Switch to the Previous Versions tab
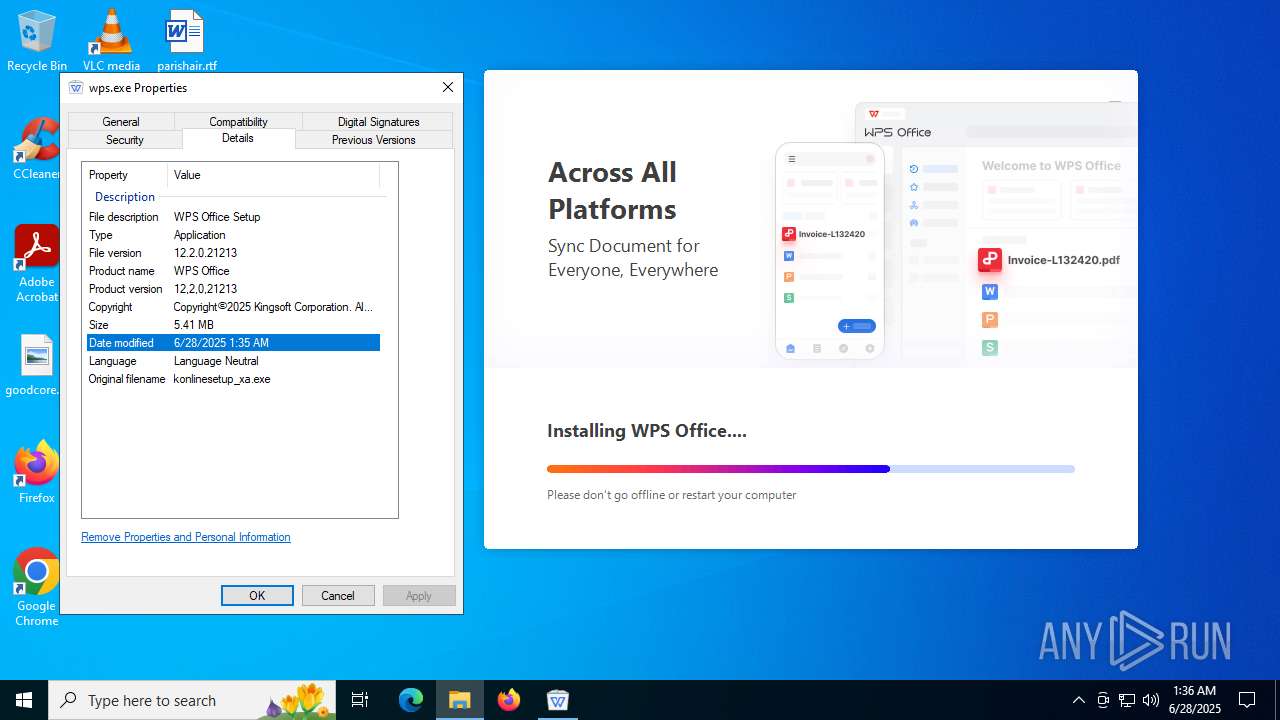Viewport: 1280px width, 720px height. 374,140
